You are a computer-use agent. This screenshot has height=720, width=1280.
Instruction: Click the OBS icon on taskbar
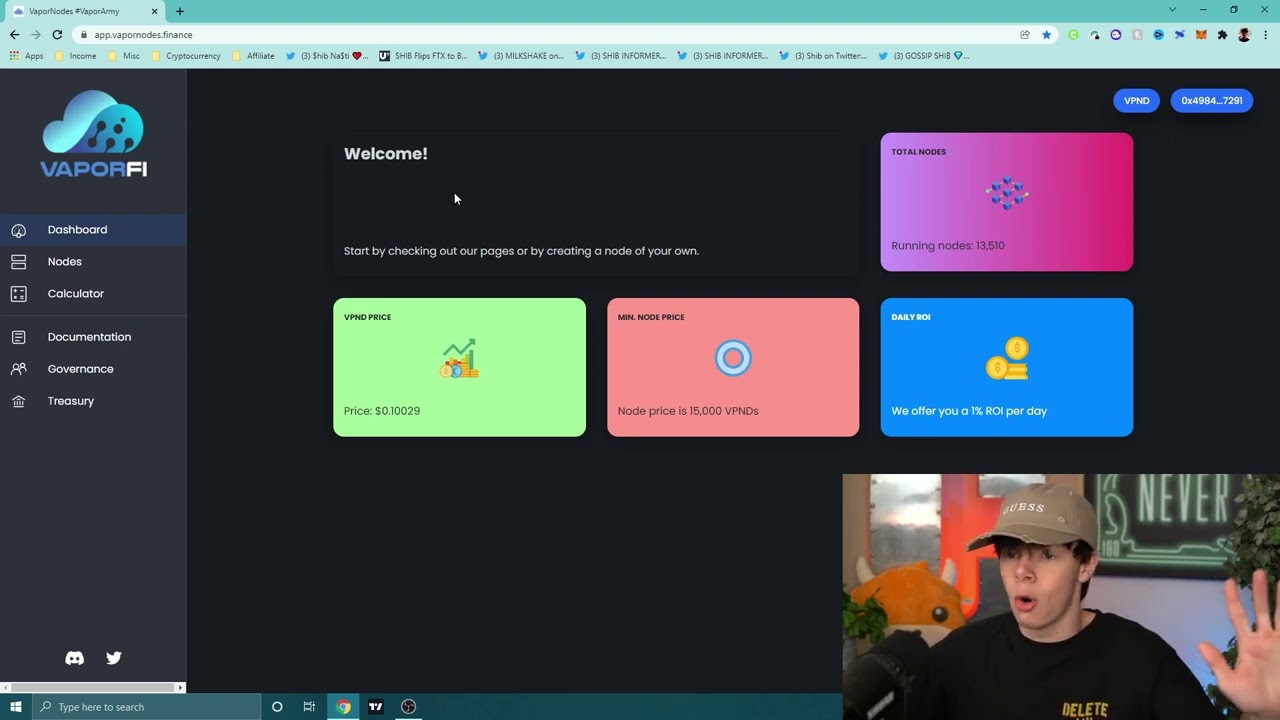point(408,707)
